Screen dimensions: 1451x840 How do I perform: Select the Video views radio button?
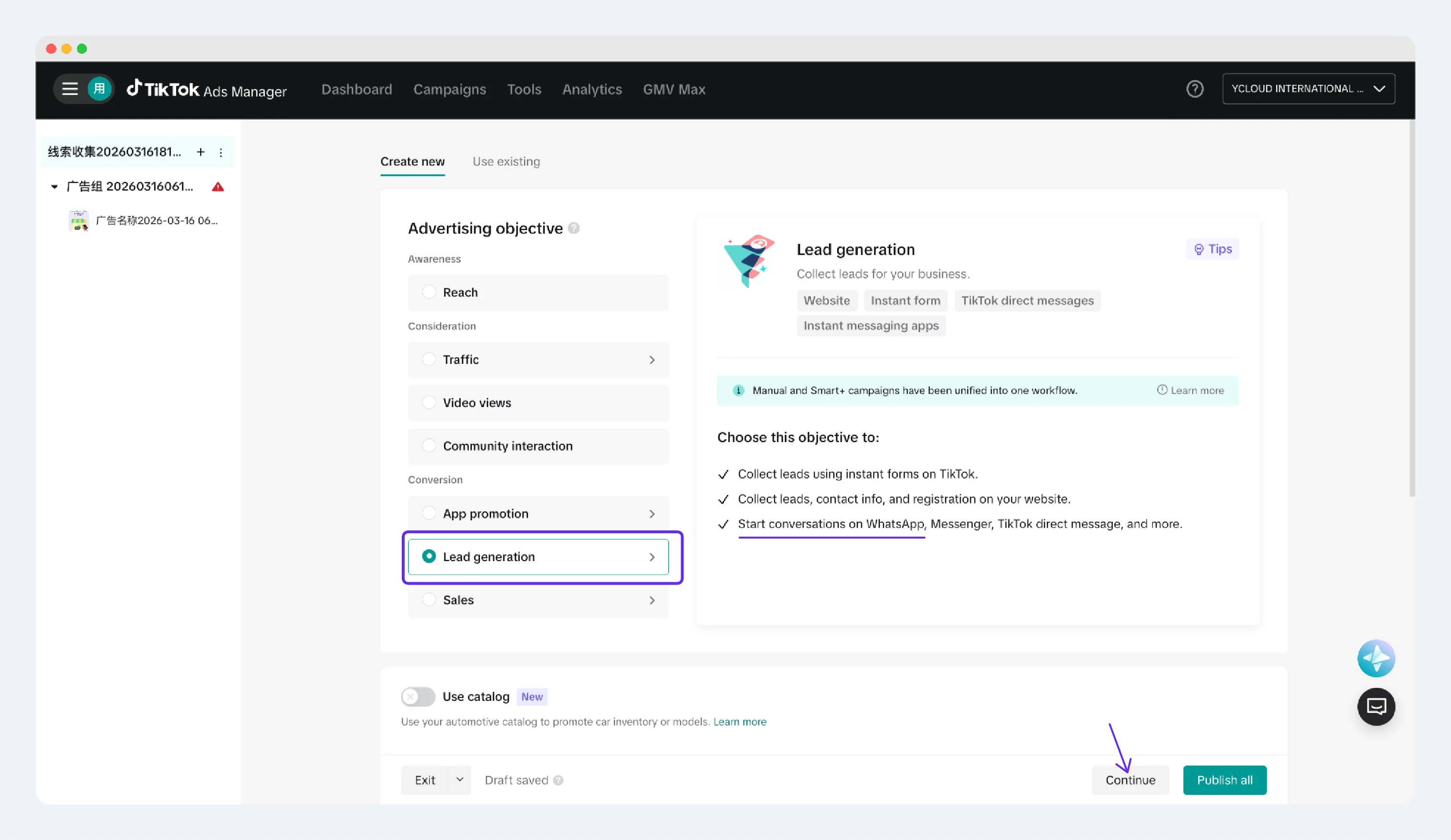[x=429, y=402]
